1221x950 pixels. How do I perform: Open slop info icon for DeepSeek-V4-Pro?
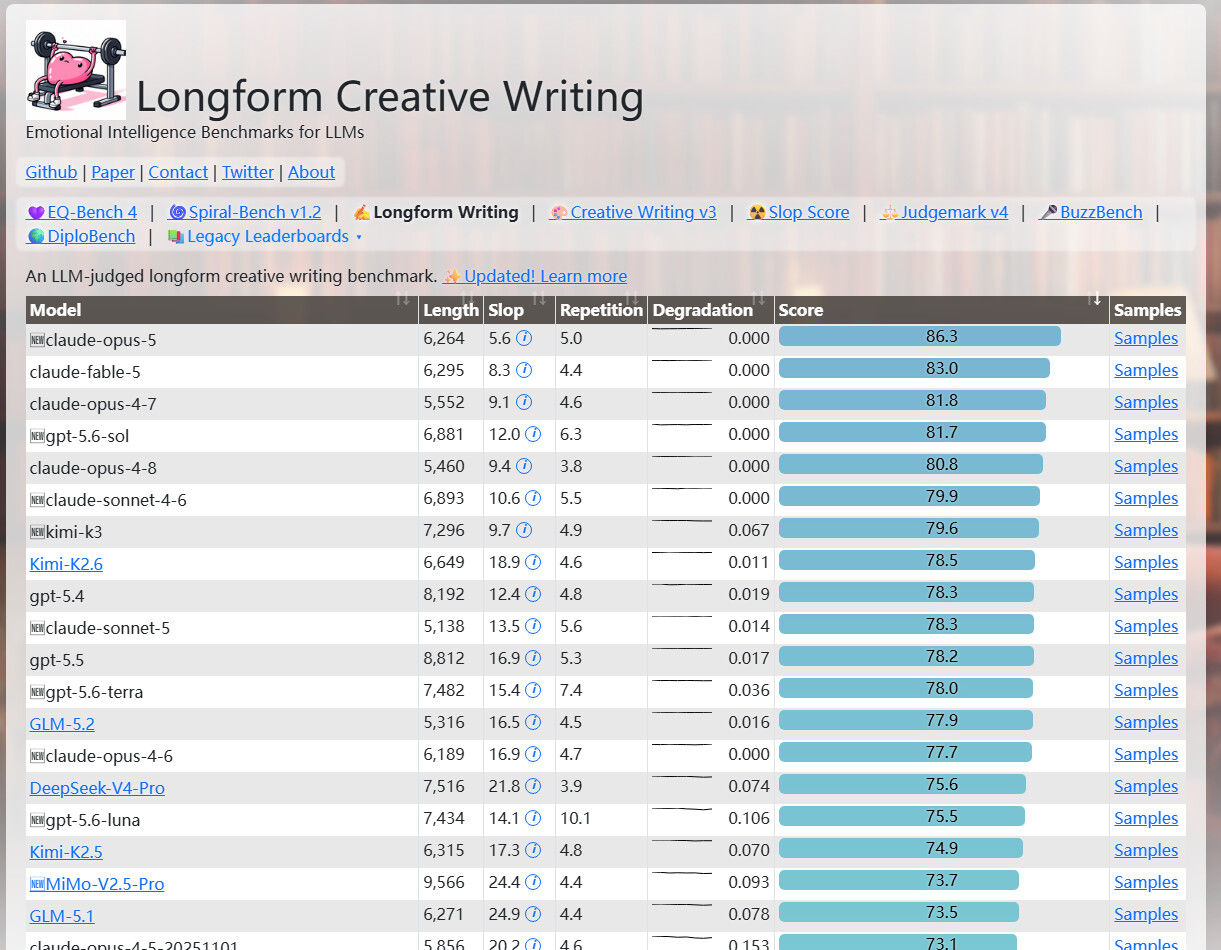coord(533,786)
